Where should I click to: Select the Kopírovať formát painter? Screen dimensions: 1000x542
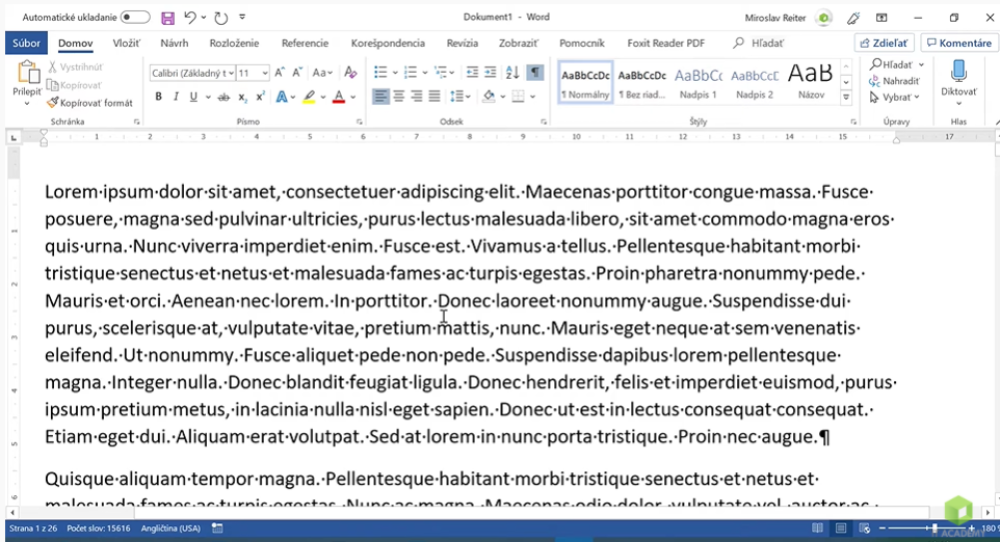tap(89, 103)
